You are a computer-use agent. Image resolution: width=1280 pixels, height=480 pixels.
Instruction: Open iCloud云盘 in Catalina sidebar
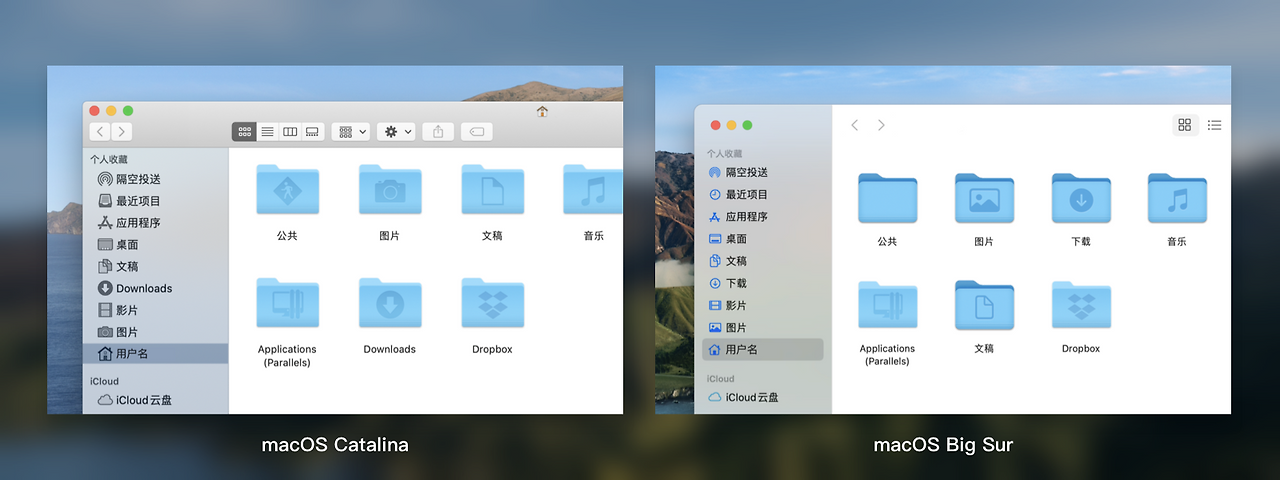pos(155,400)
